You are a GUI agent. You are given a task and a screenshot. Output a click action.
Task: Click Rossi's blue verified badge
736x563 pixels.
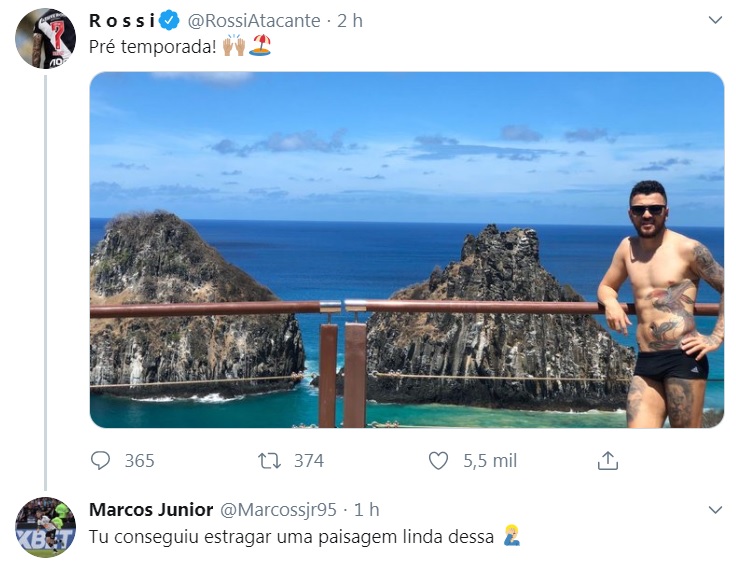click(169, 21)
